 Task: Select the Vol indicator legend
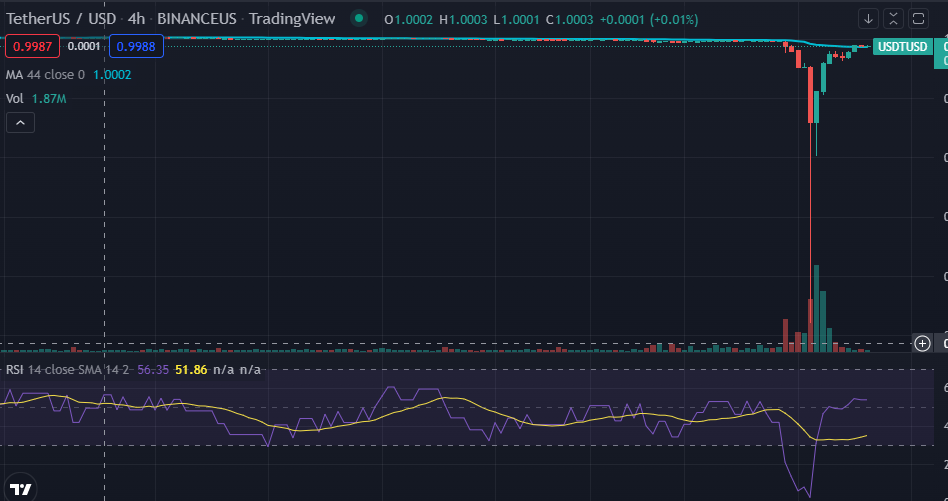15,99
